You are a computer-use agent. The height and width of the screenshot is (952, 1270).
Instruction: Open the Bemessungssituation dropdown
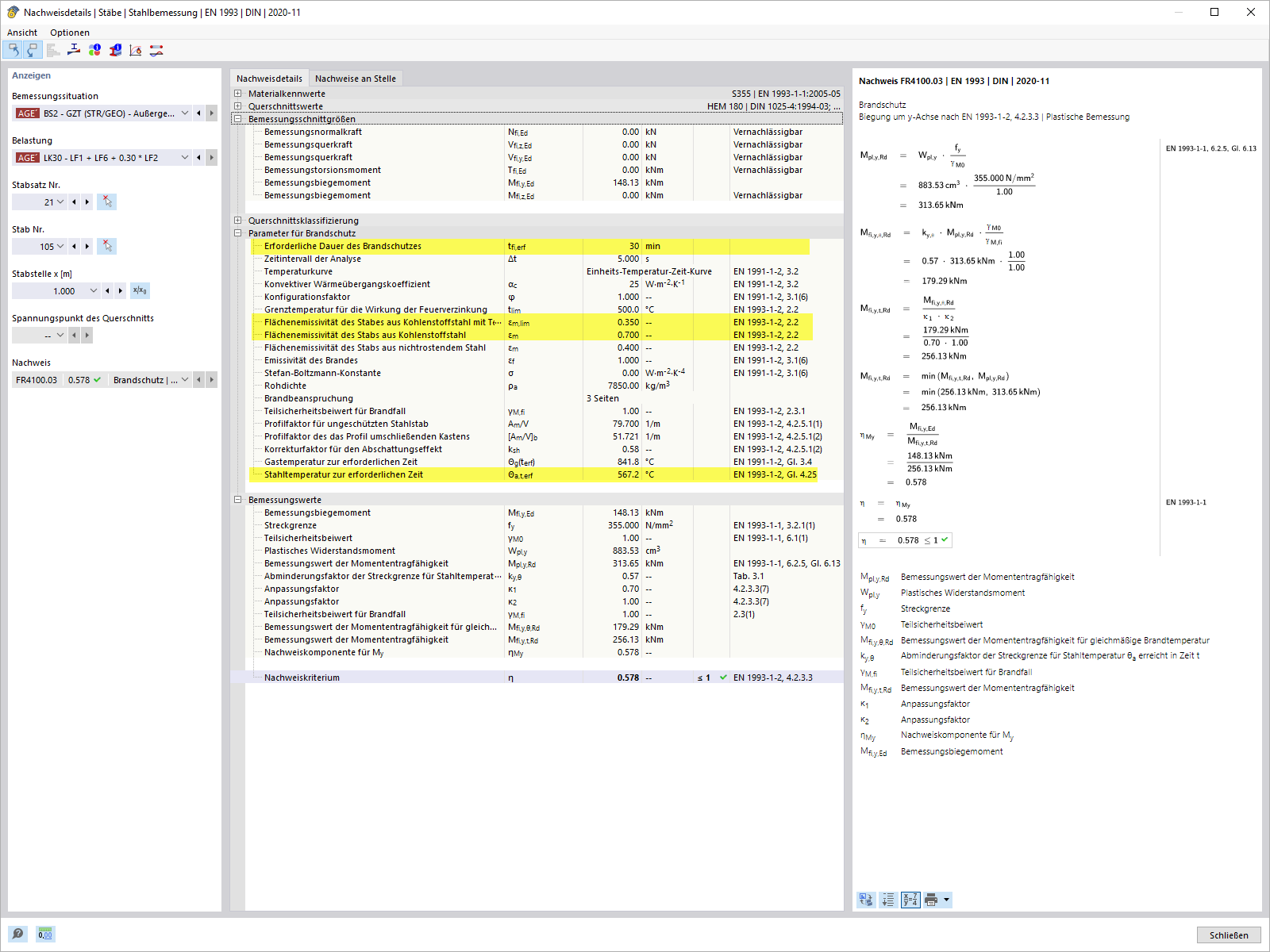pos(184,113)
